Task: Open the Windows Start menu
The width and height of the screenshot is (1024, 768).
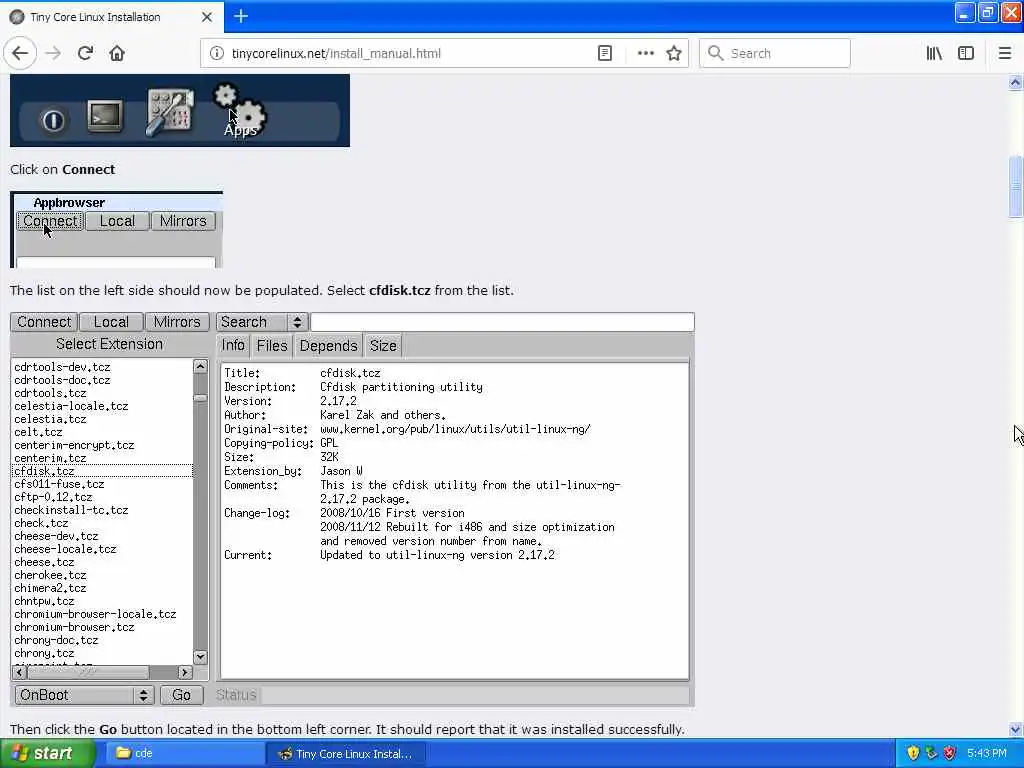Action: pos(47,754)
